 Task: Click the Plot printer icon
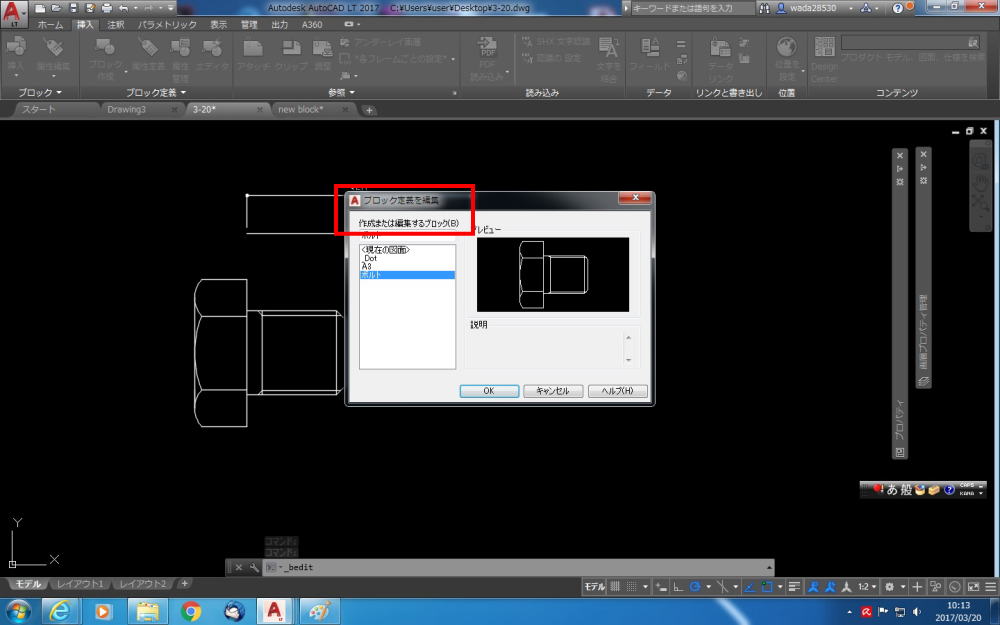pyautogui.click(x=107, y=8)
